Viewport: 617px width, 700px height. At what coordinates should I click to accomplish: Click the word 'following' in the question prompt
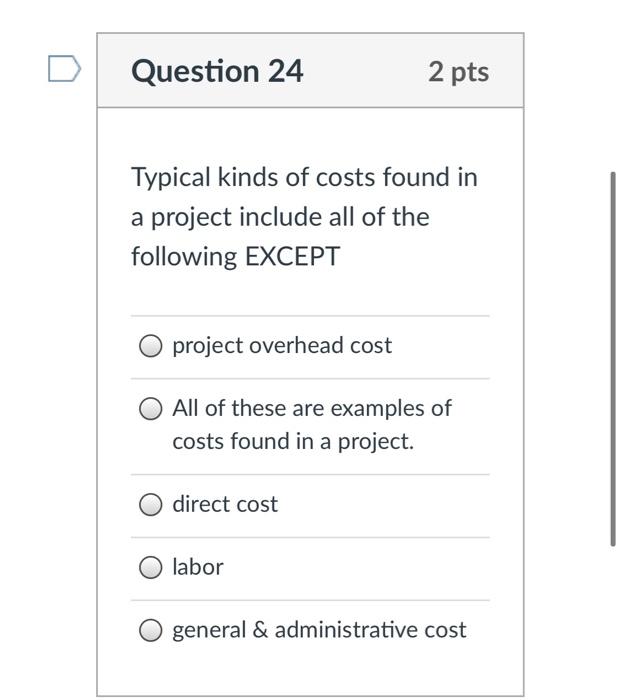pos(185,257)
